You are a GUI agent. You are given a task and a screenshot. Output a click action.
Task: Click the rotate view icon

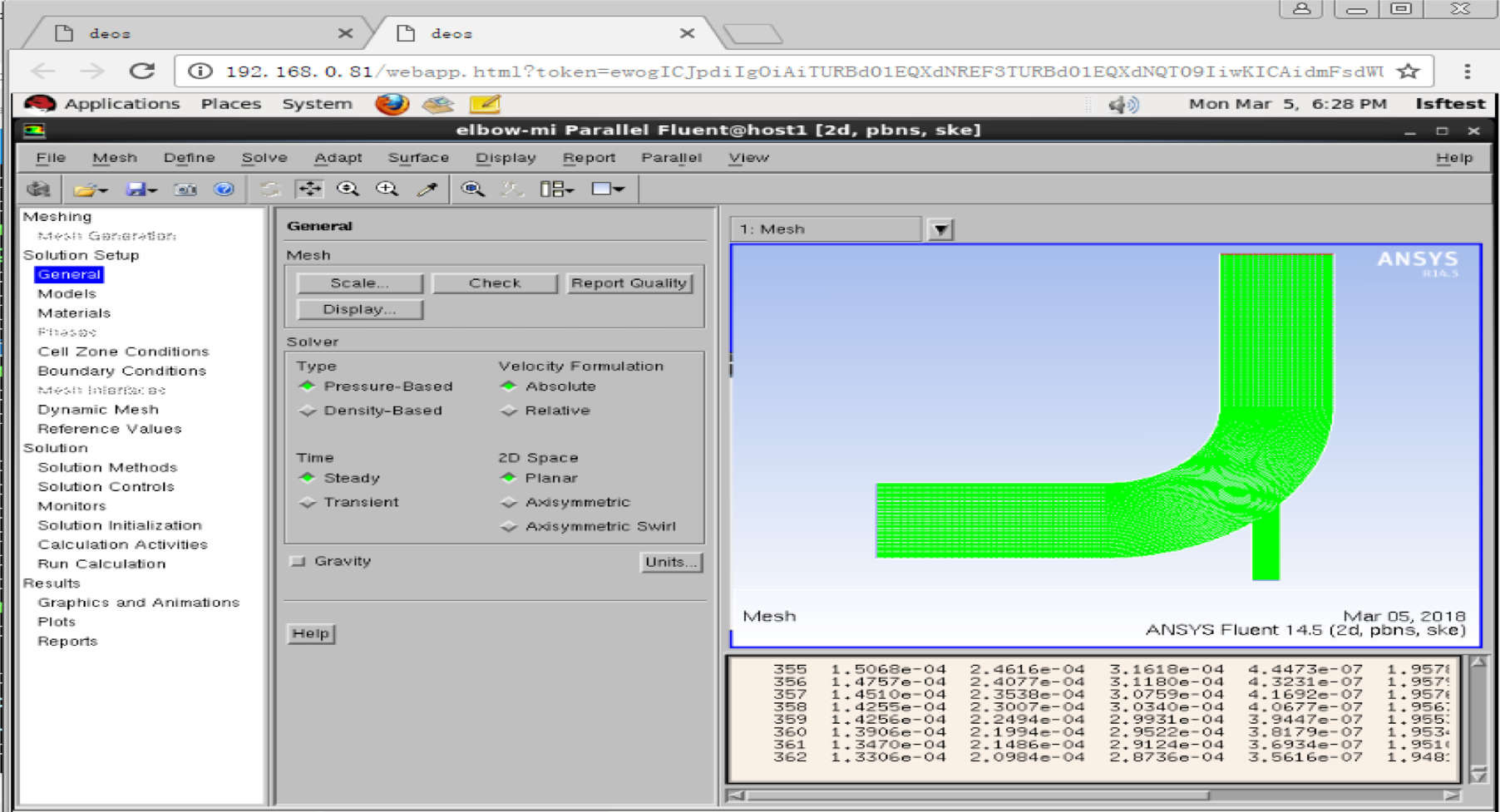click(269, 189)
